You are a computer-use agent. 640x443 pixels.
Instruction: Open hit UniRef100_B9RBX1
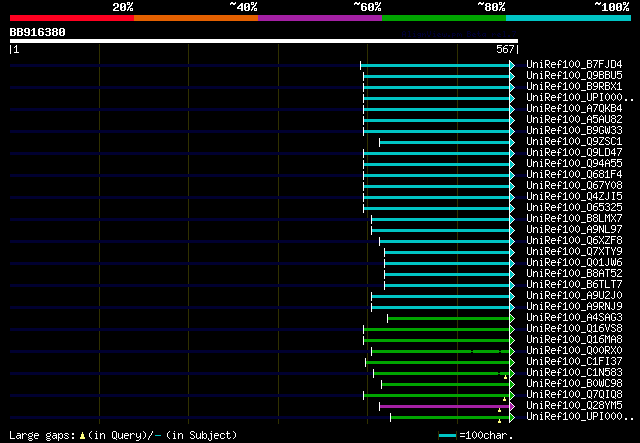coord(574,87)
